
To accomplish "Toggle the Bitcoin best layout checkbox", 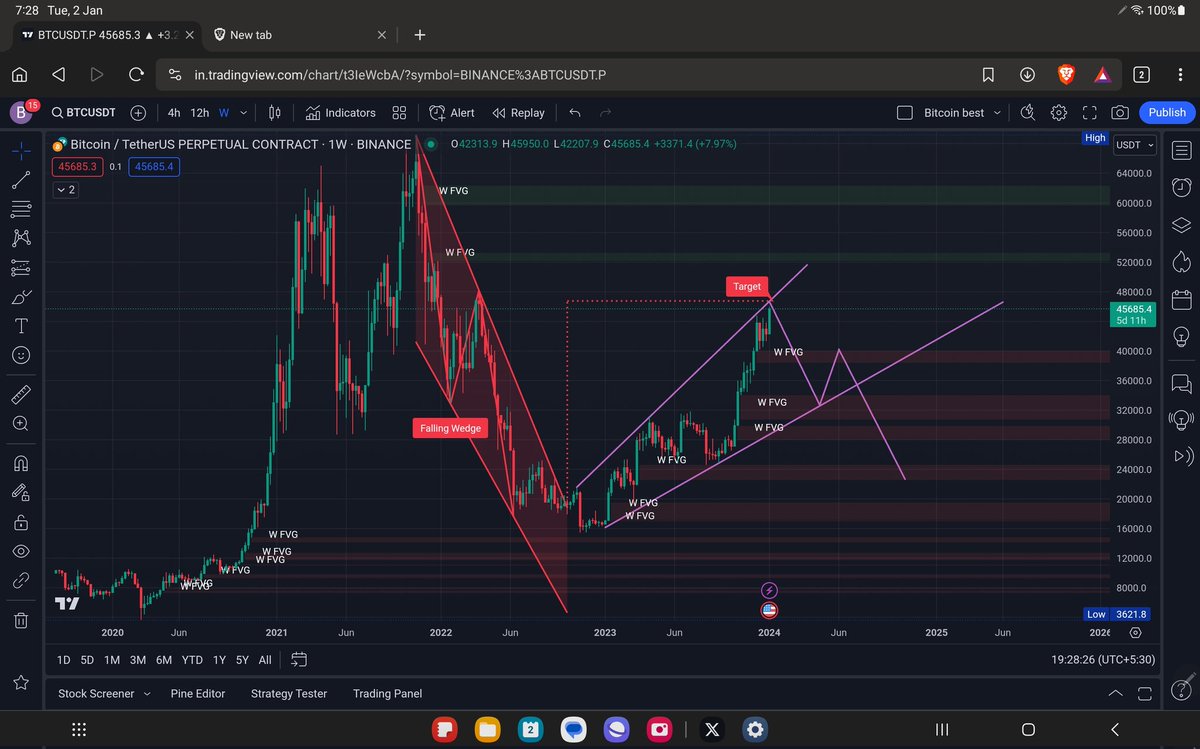I will coord(905,113).
